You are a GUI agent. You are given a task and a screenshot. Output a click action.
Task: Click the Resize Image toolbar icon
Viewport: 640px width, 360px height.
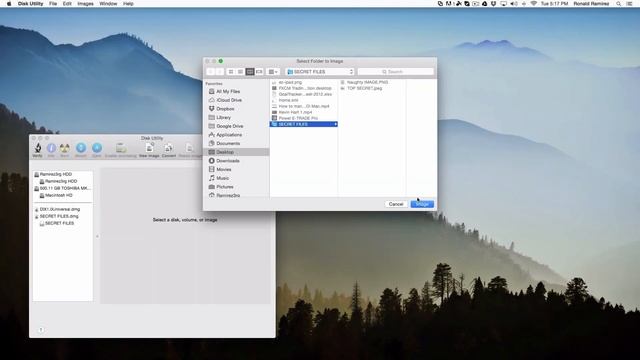(x=190, y=149)
